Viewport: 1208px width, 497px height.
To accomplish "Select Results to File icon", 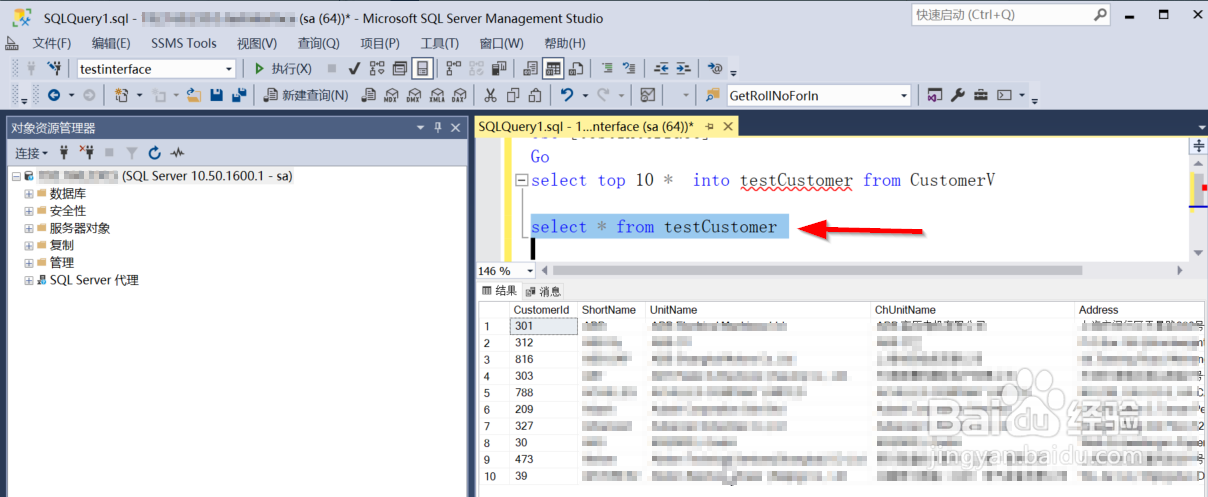I will point(576,69).
